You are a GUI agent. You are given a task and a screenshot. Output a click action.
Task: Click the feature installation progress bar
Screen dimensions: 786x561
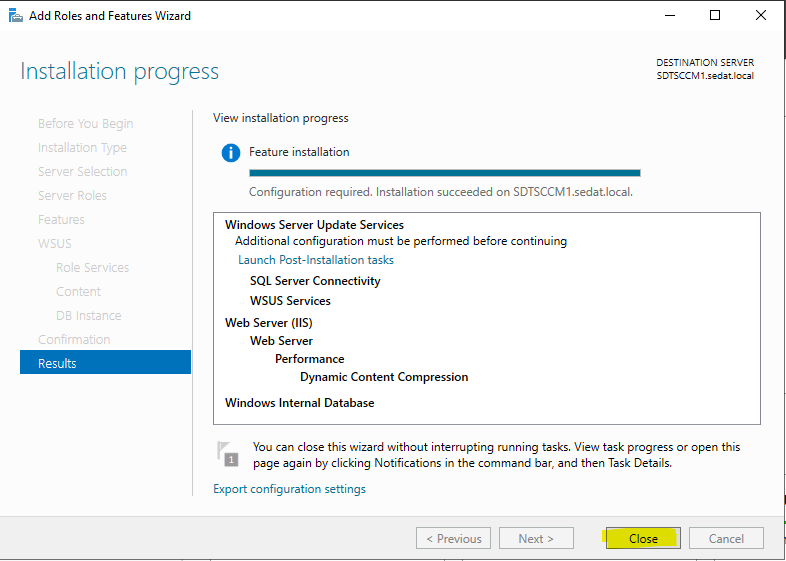[x=445, y=173]
